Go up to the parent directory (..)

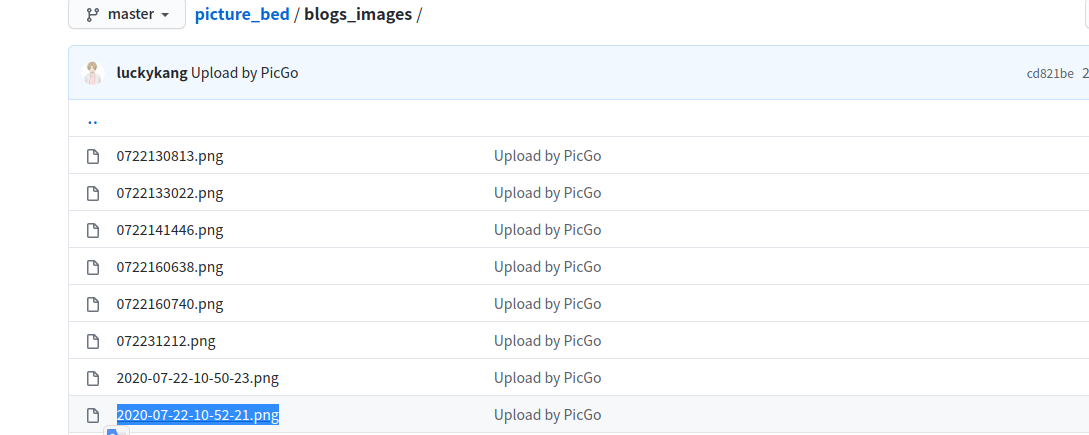pyautogui.click(x=92, y=120)
